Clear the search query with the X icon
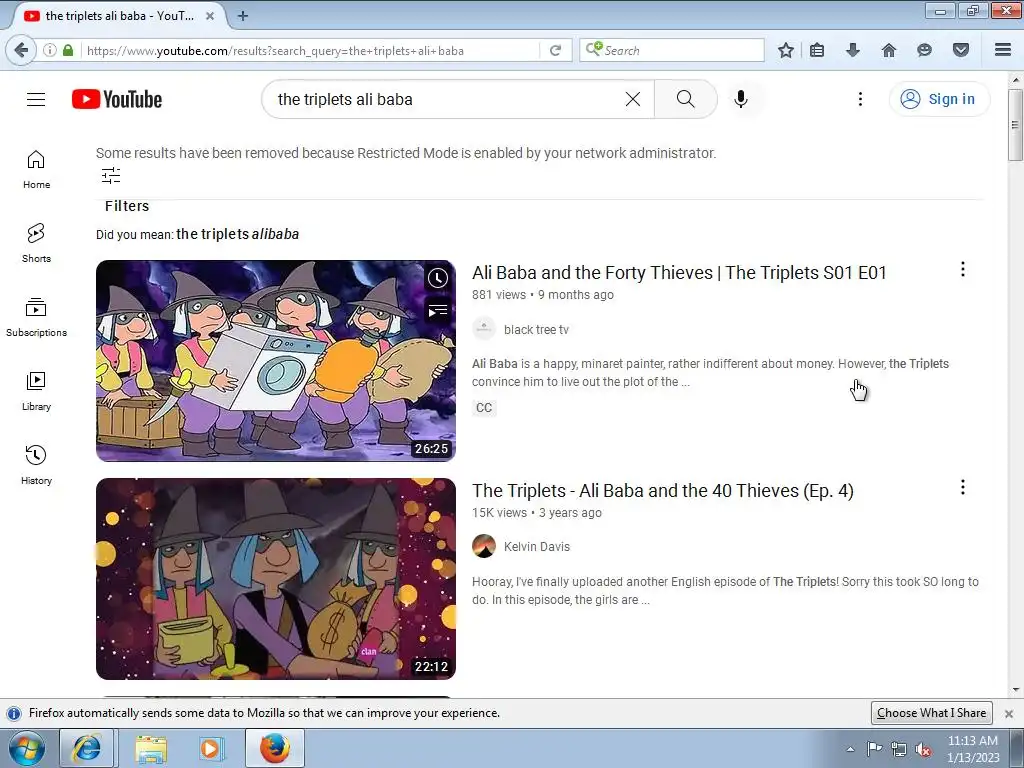This screenshot has height=768, width=1024. [x=633, y=99]
